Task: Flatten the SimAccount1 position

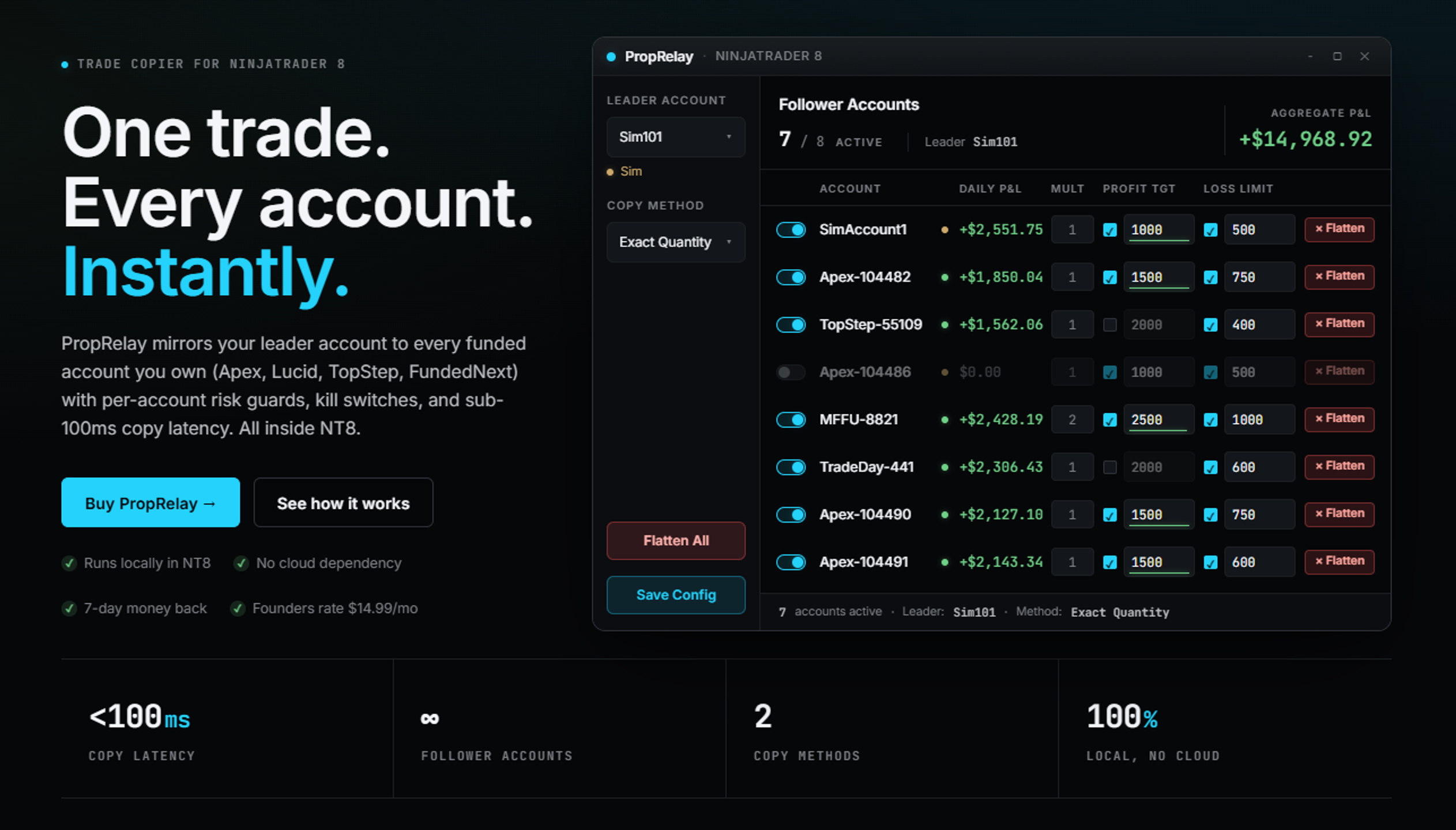Action: pos(1339,229)
